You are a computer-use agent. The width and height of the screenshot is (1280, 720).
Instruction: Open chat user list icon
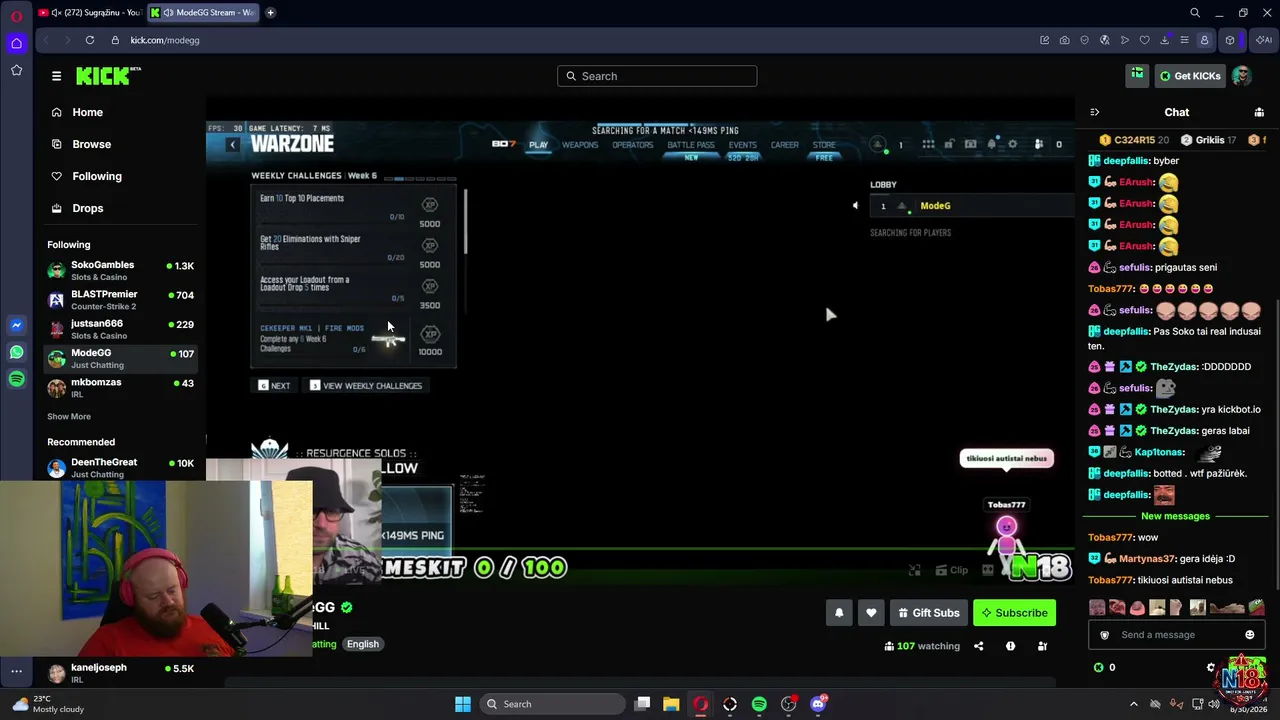coord(1259,112)
